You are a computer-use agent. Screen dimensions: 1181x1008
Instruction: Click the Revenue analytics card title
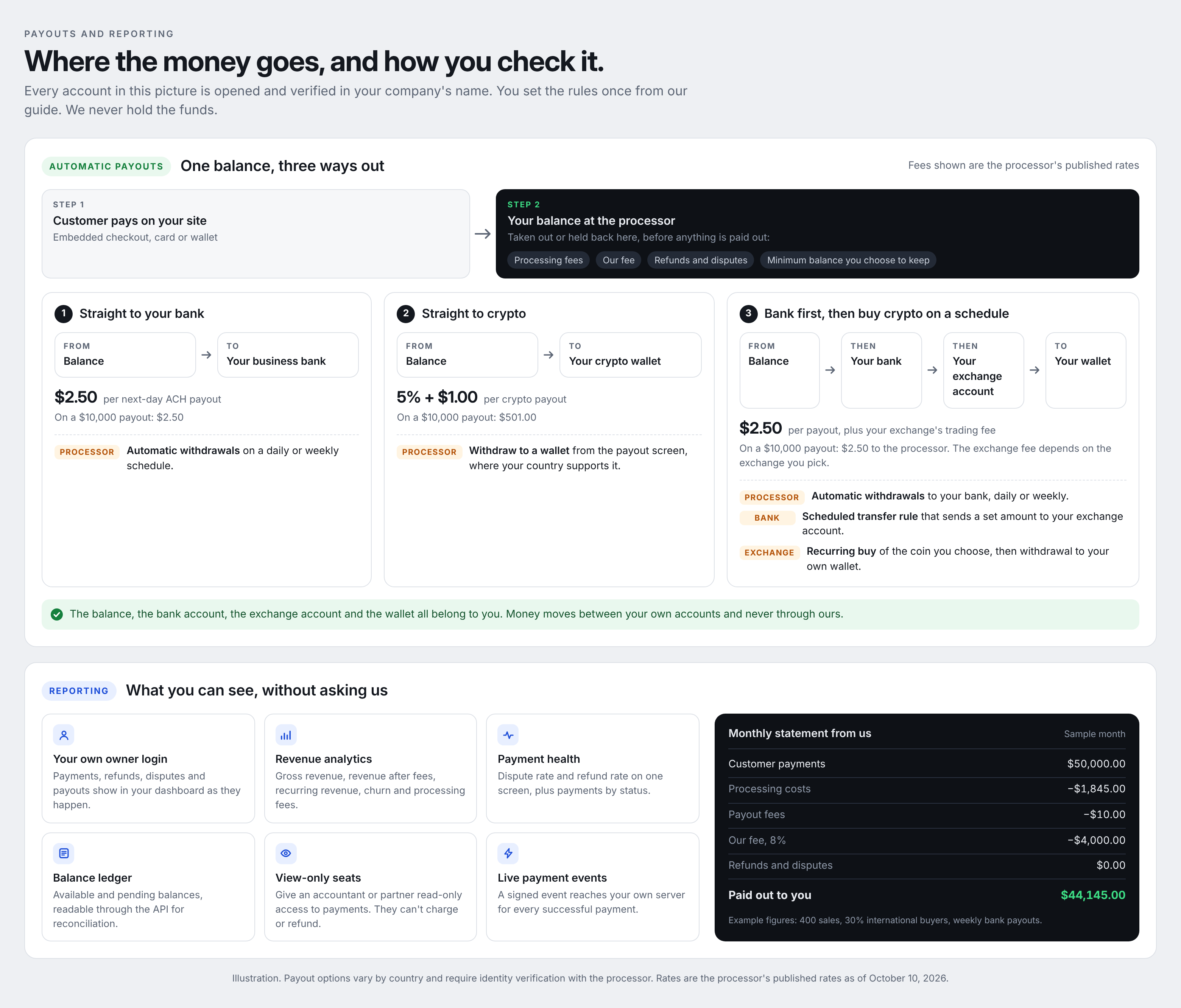click(323, 759)
